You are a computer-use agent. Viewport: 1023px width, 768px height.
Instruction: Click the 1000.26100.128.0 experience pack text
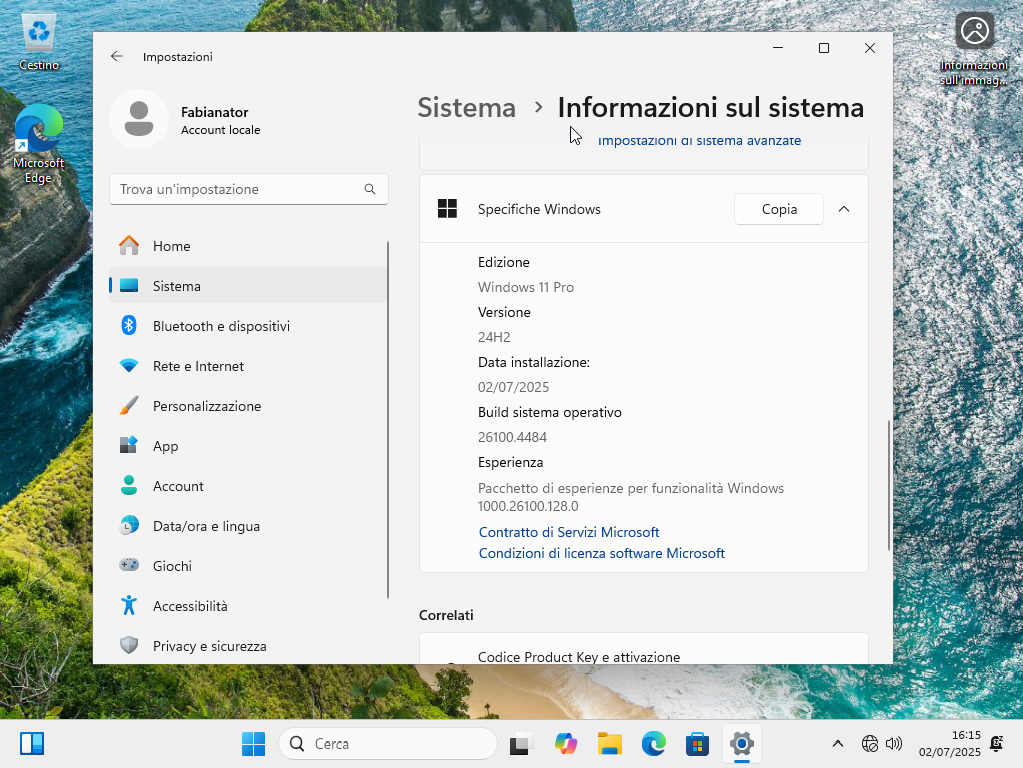528,506
